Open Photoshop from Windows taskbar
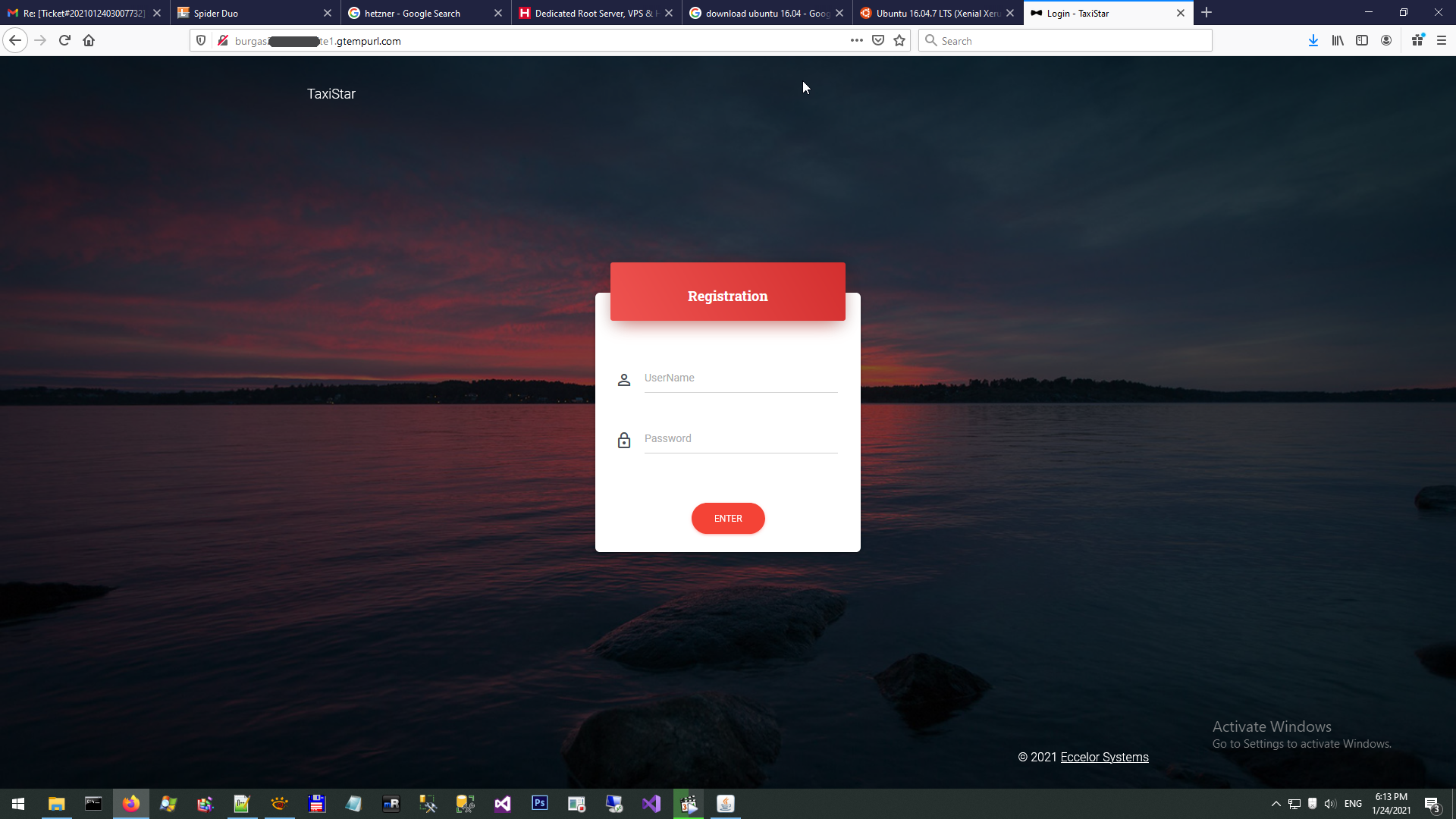1456x819 pixels. coord(540,803)
